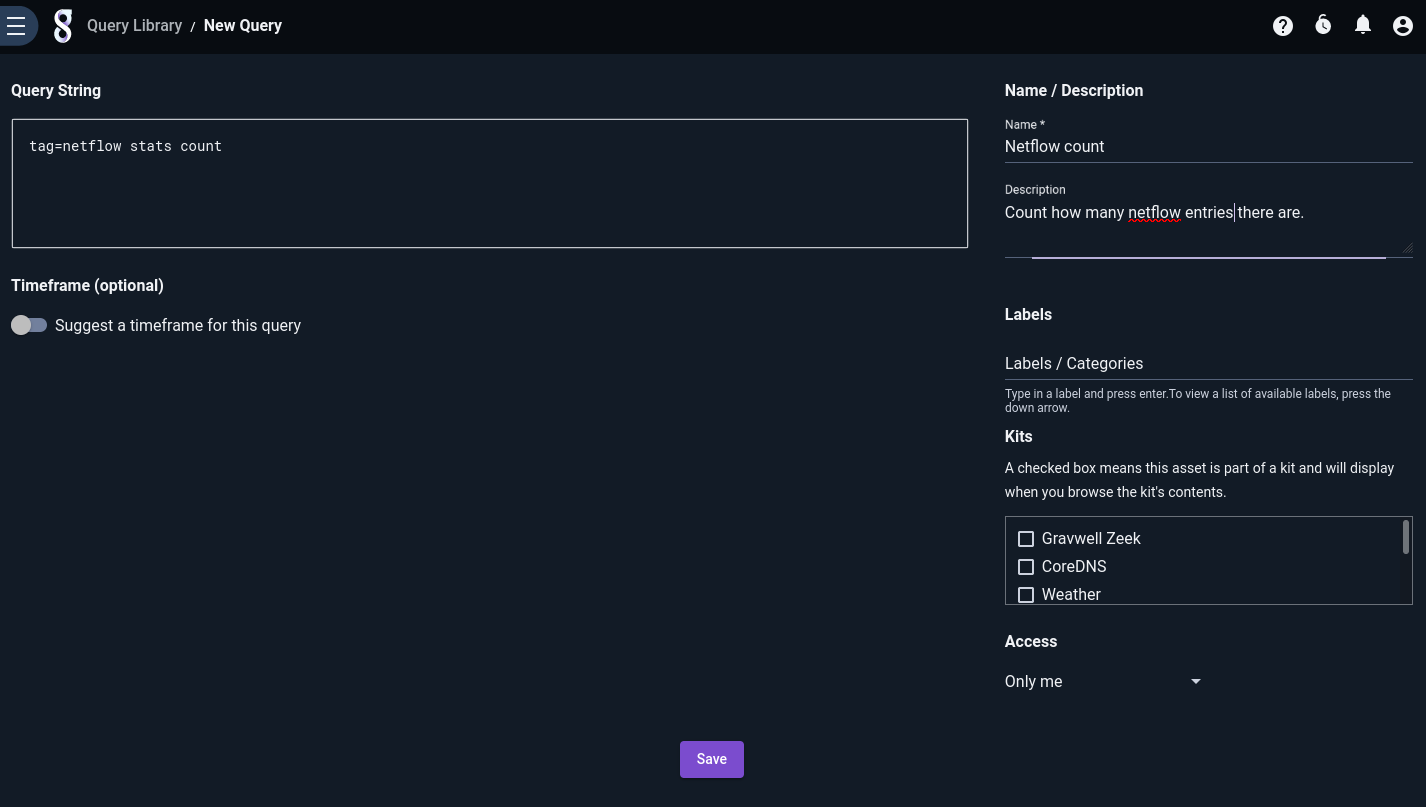Toggle suggest a timeframe switch
This screenshot has width=1426, height=807.
[29, 325]
